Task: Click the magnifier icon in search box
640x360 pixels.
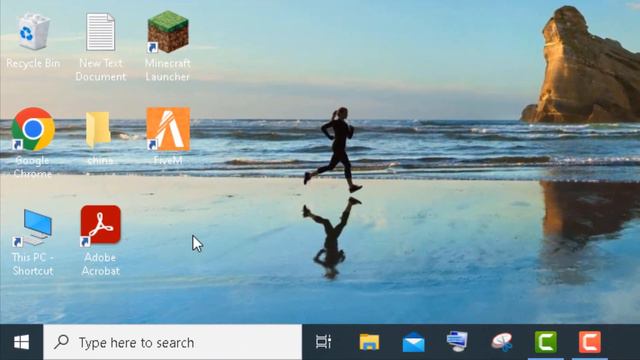Action: click(x=62, y=342)
